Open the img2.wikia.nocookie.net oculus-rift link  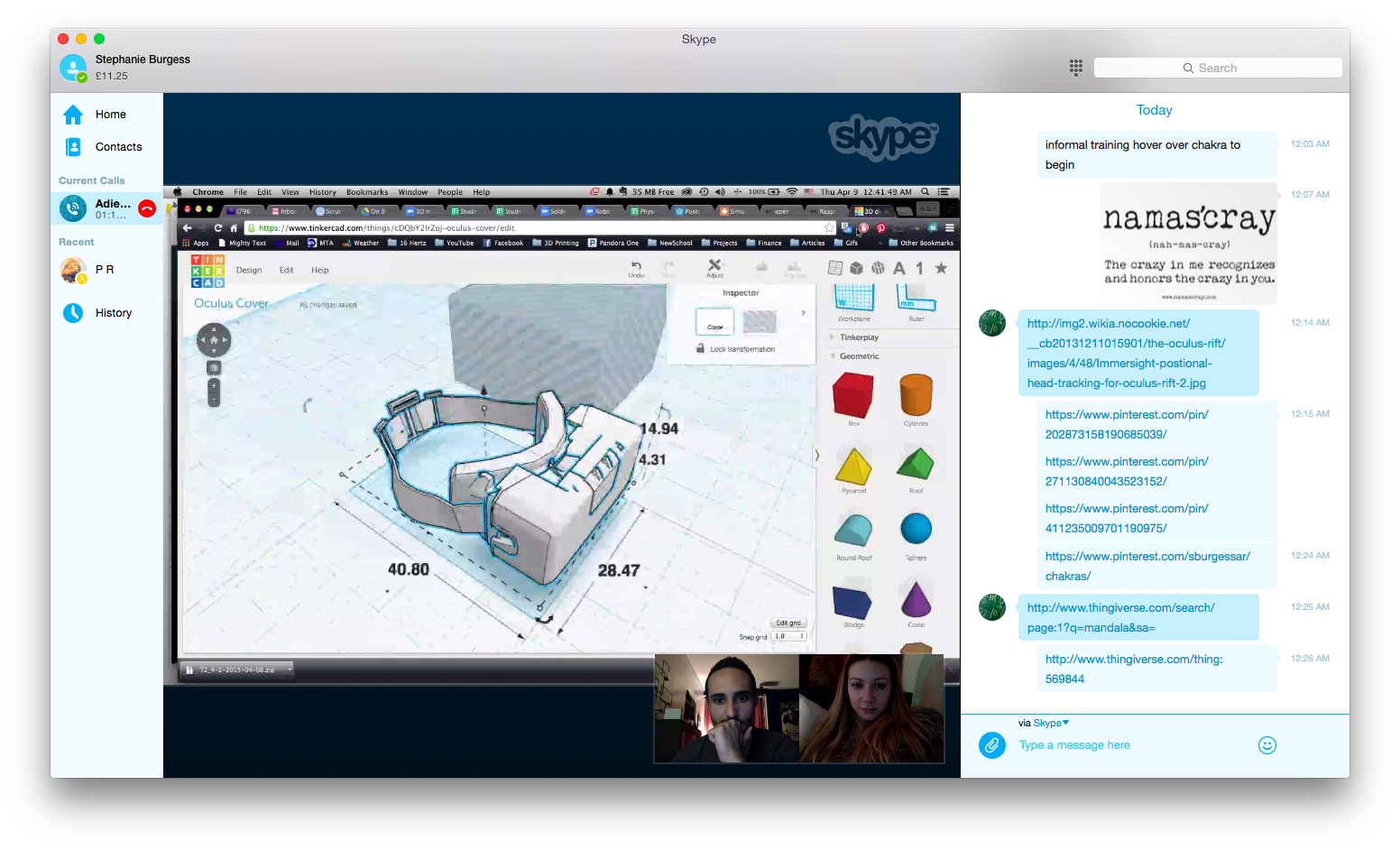pos(1127,353)
